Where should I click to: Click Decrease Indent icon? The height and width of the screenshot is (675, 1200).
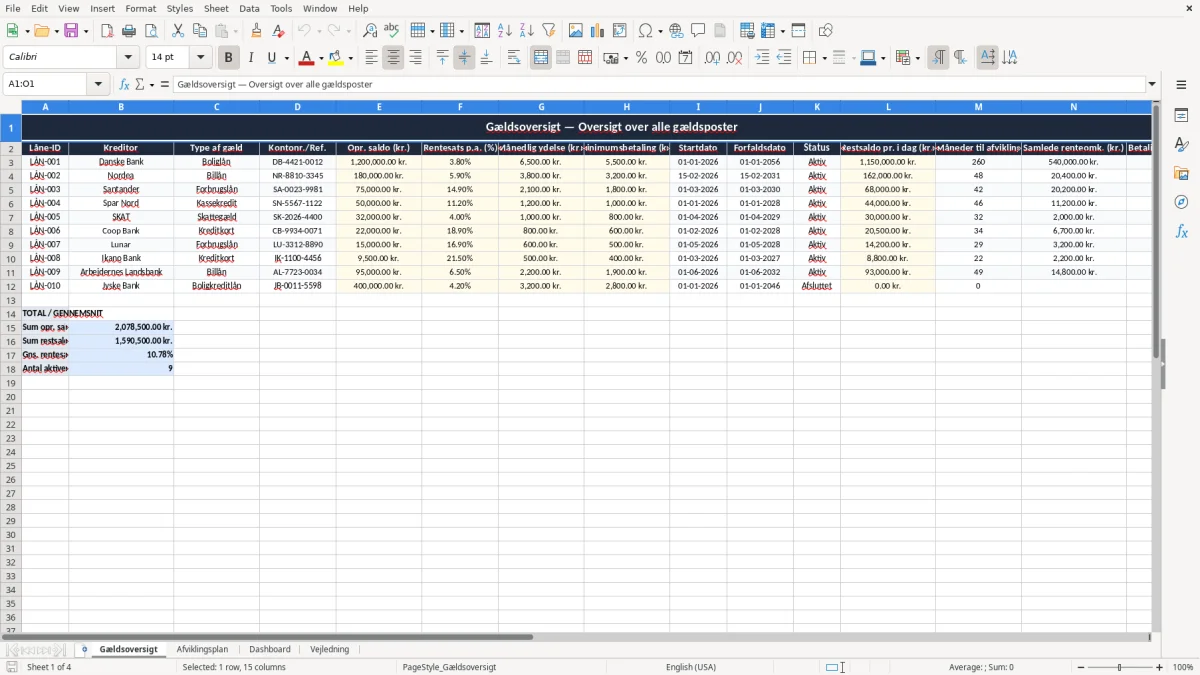click(784, 58)
